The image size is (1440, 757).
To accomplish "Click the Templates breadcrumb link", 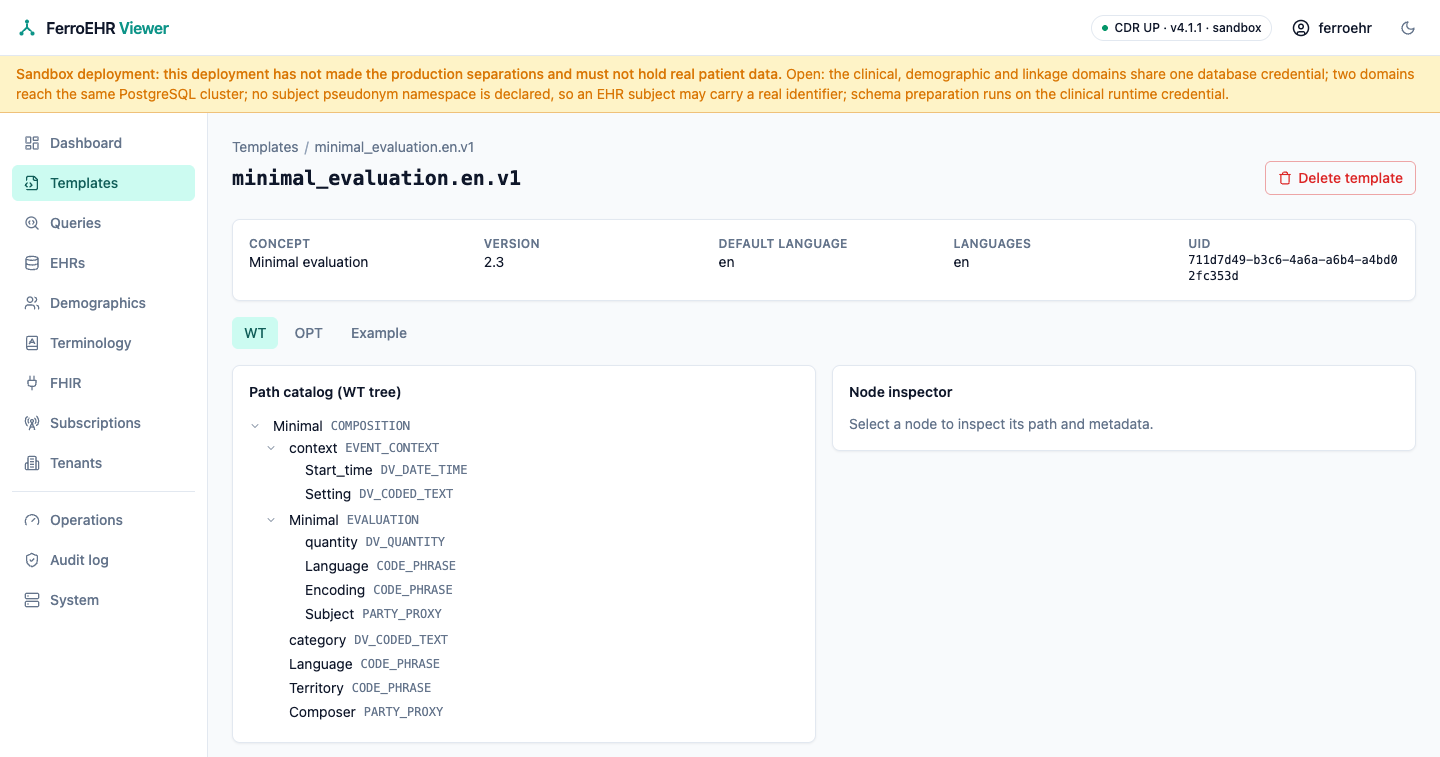I will click(x=265, y=147).
